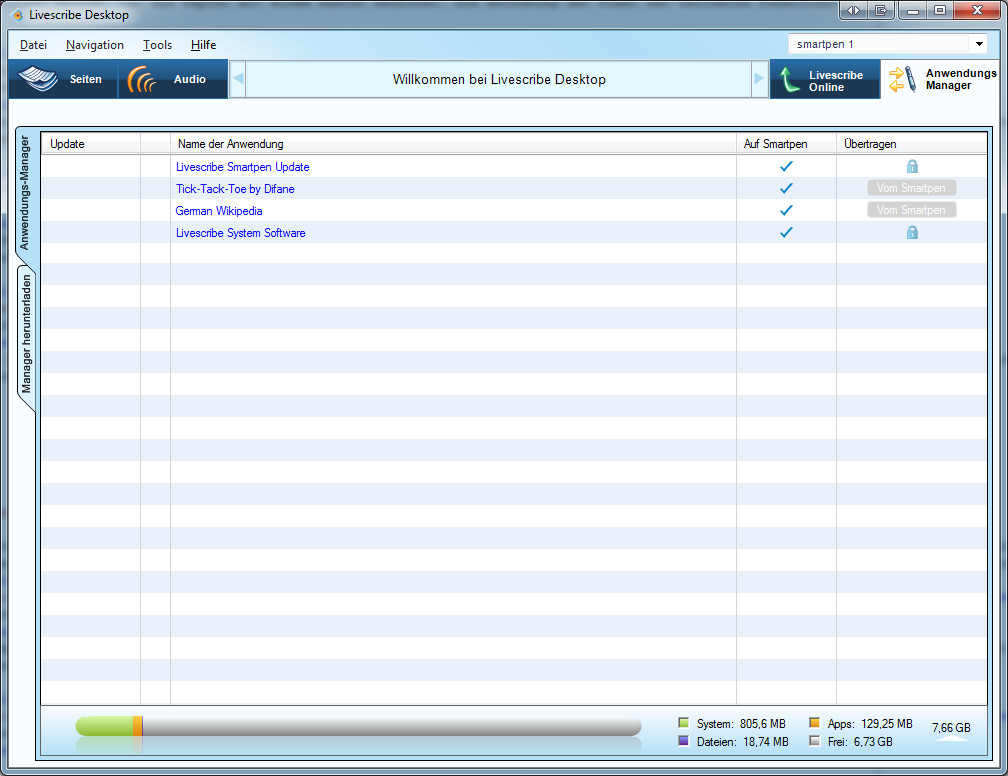Sort by Update column header

pos(91,144)
